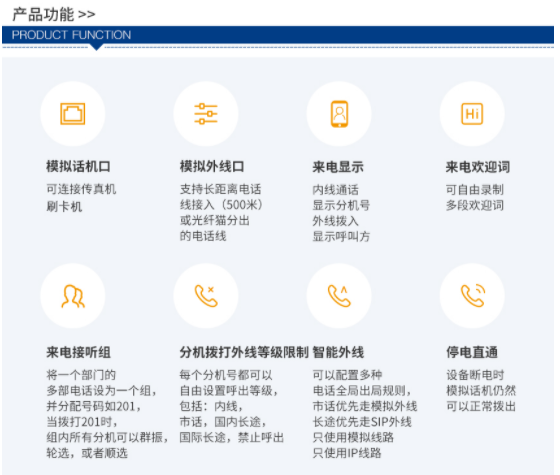Click the caller ID (来电显示) phone icon
Viewport: 560px width, 475px height.
click(x=339, y=114)
